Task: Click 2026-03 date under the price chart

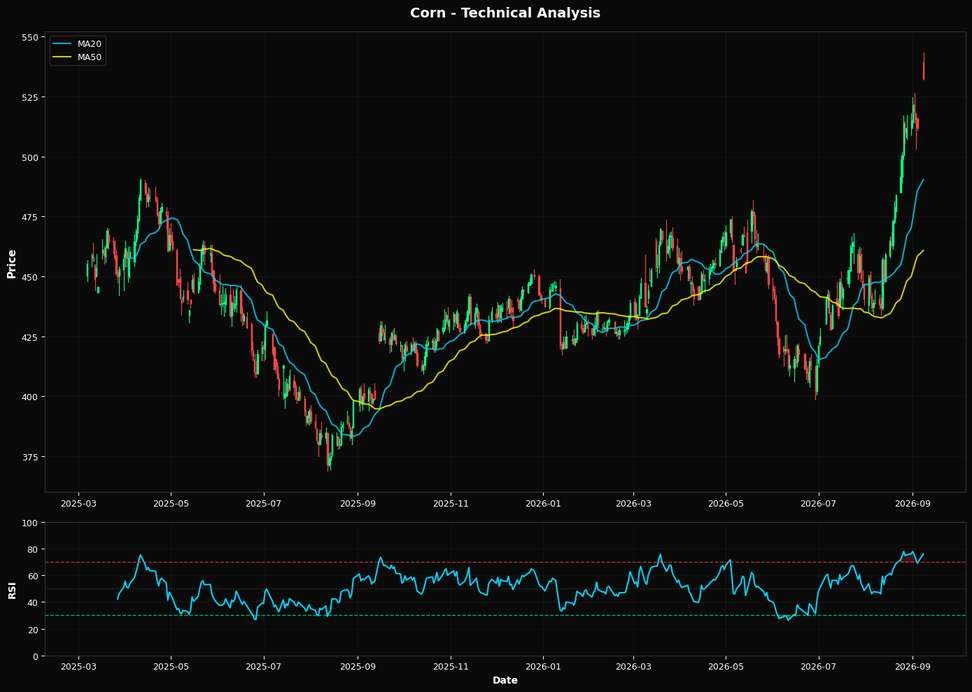Action: (634, 503)
